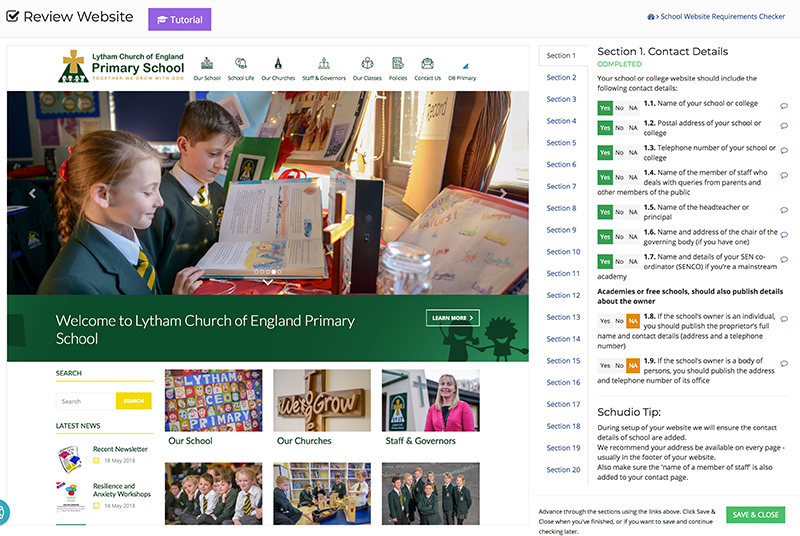This screenshot has width=800, height=536.
Task: Select Yes for item 1.7 SENCO details
Action: tap(605, 262)
